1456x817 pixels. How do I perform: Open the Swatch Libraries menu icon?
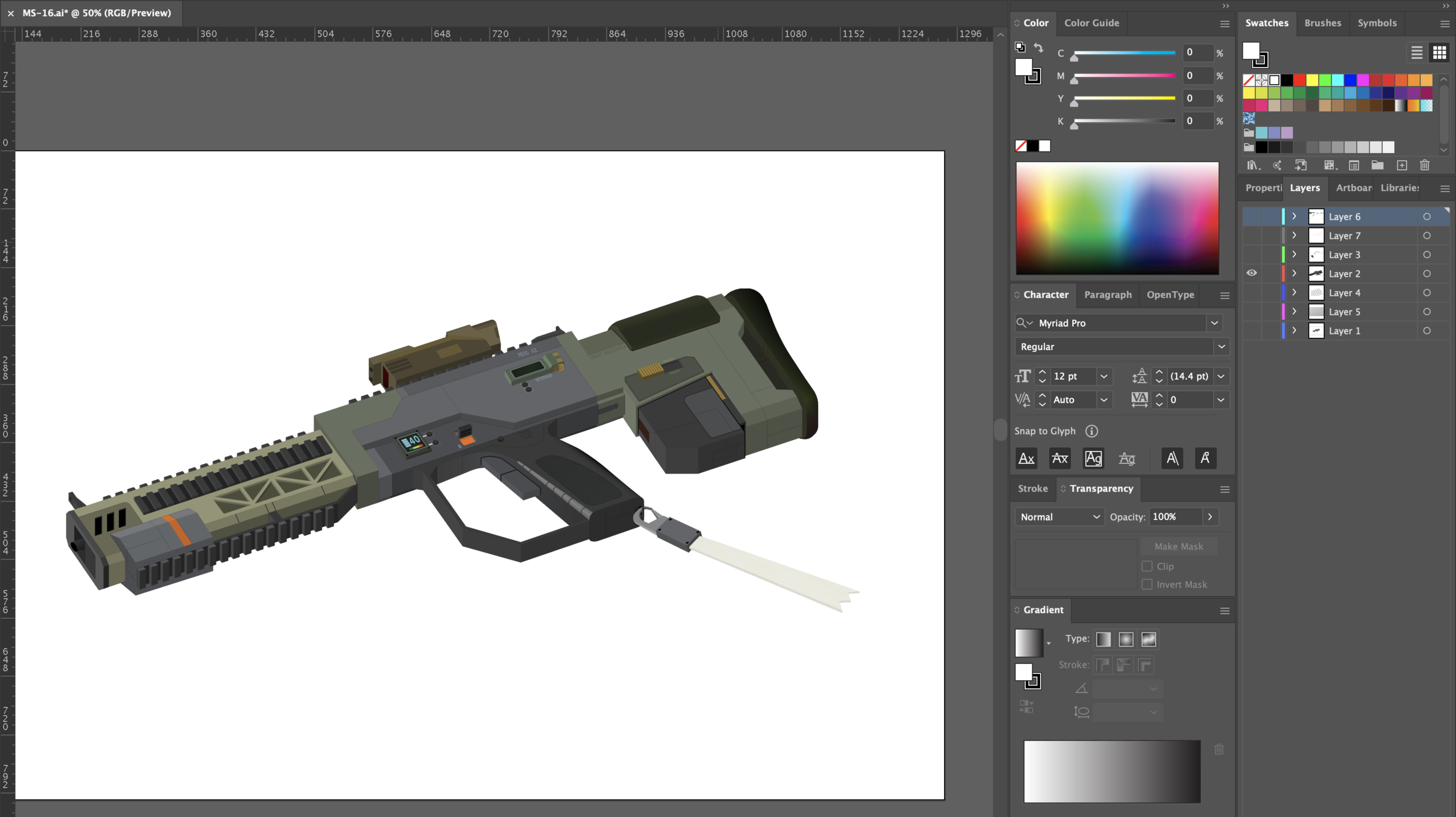(1253, 165)
